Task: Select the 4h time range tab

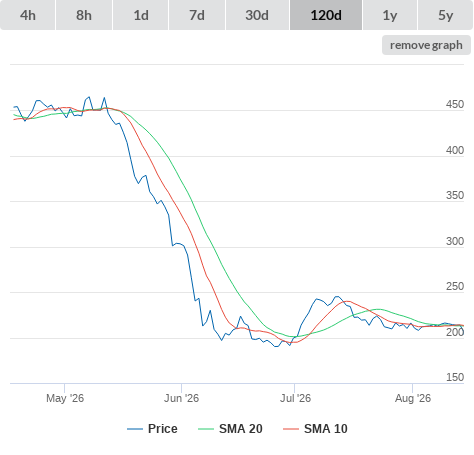Action: 28,15
